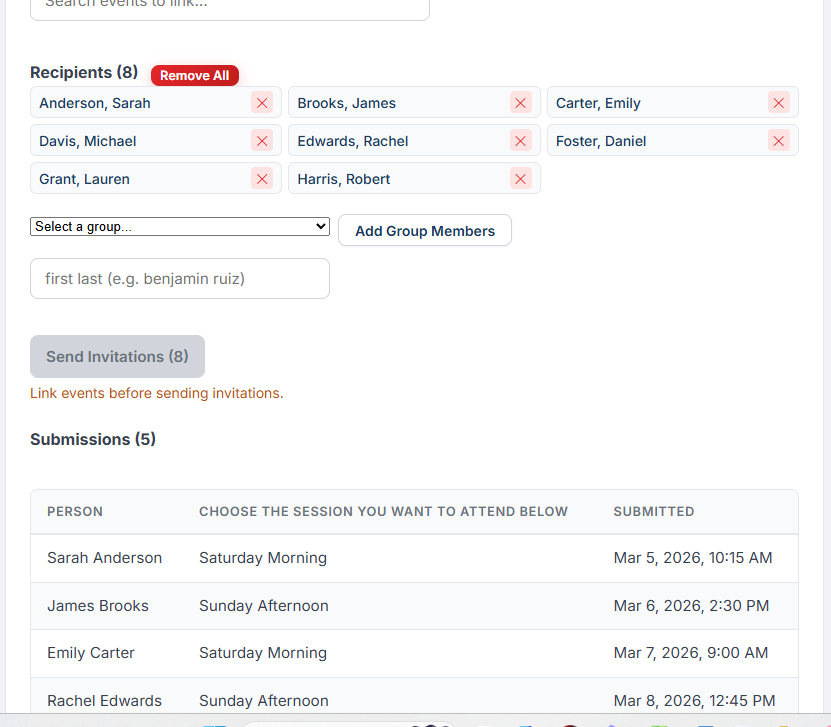Remove Edwards, Rachel from recipients
The height and width of the screenshot is (727, 831).
point(520,141)
